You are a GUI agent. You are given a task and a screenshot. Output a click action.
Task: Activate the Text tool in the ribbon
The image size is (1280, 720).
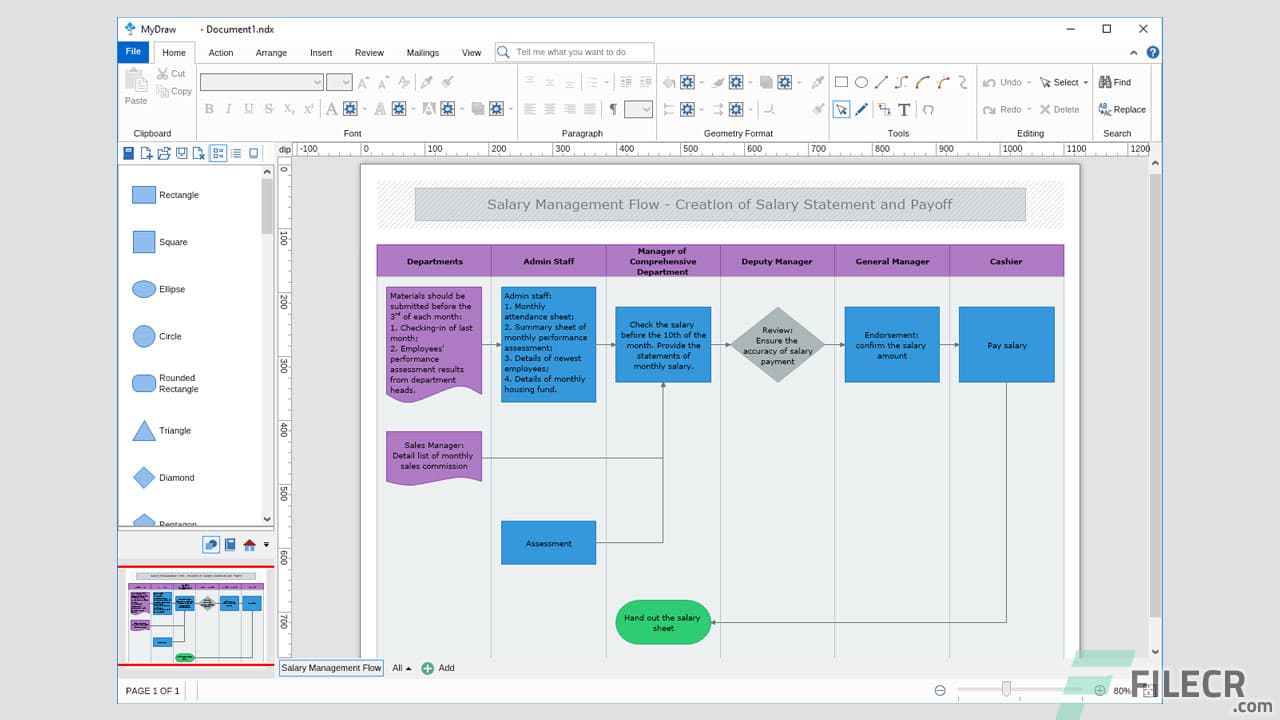tap(904, 110)
